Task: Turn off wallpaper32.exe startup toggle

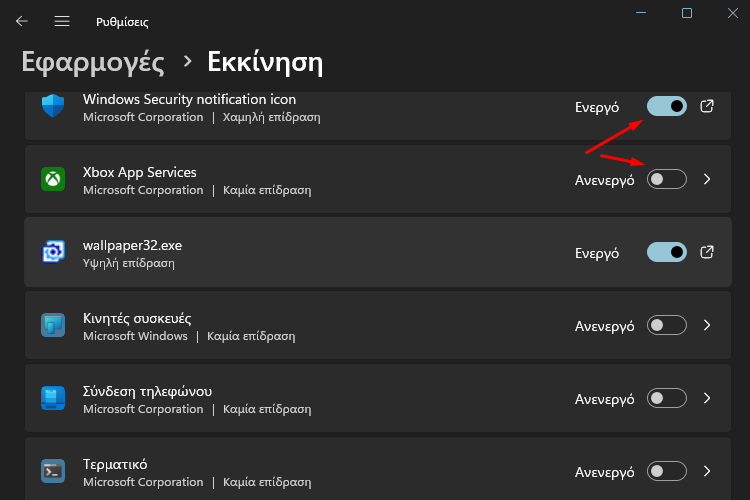Action: (667, 252)
